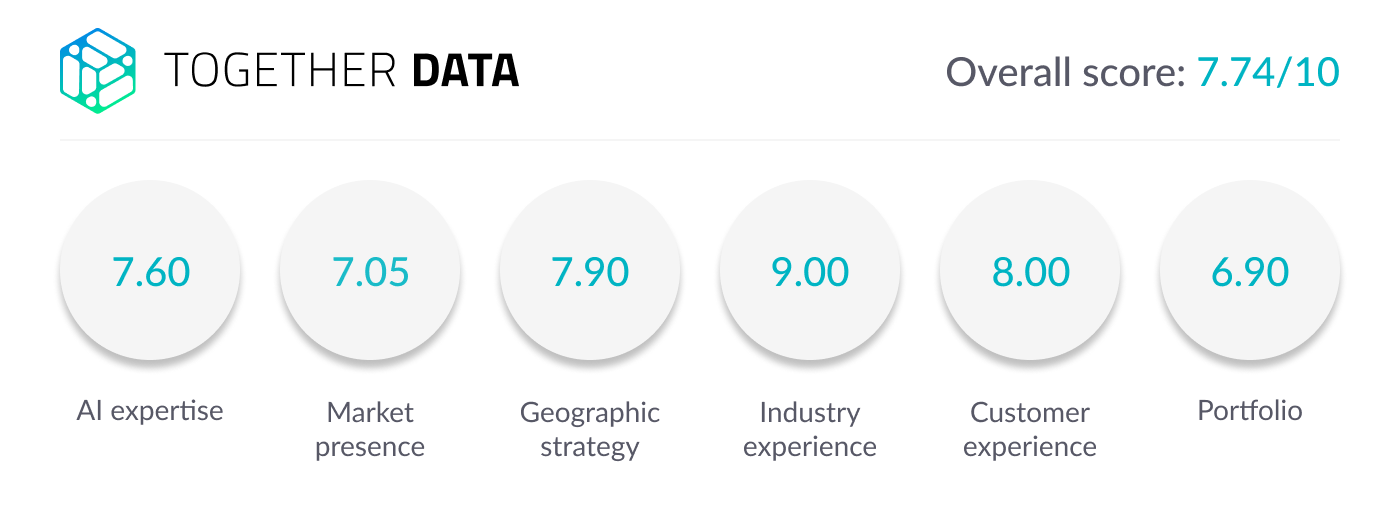
Task: Click the word TOGETHER in the header
Action: click(x=281, y=71)
